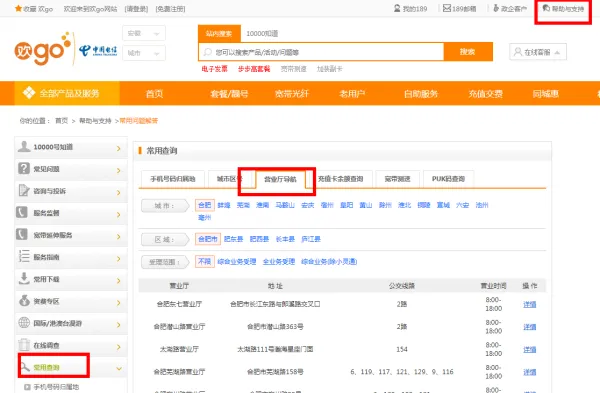Click the globe icon for 国际/港澳台漫游

pyautogui.click(x=24, y=323)
